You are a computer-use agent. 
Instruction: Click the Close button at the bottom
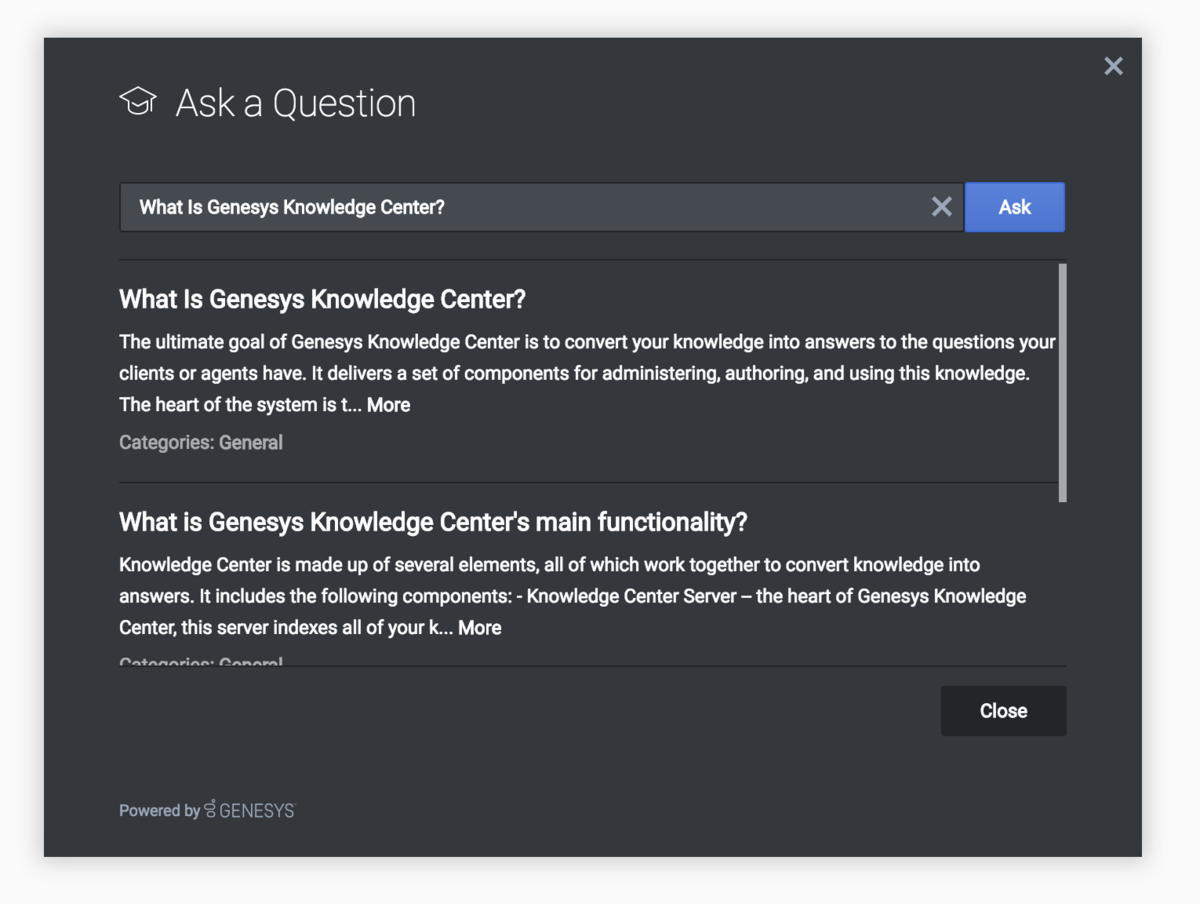pos(1003,711)
